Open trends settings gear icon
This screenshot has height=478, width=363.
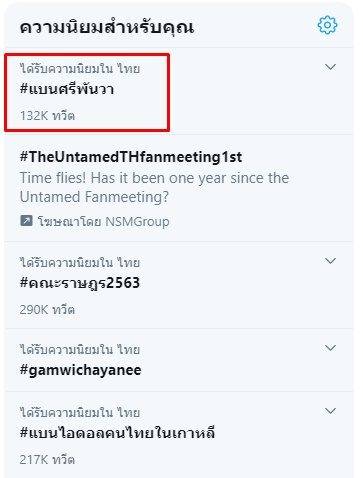pos(327,25)
